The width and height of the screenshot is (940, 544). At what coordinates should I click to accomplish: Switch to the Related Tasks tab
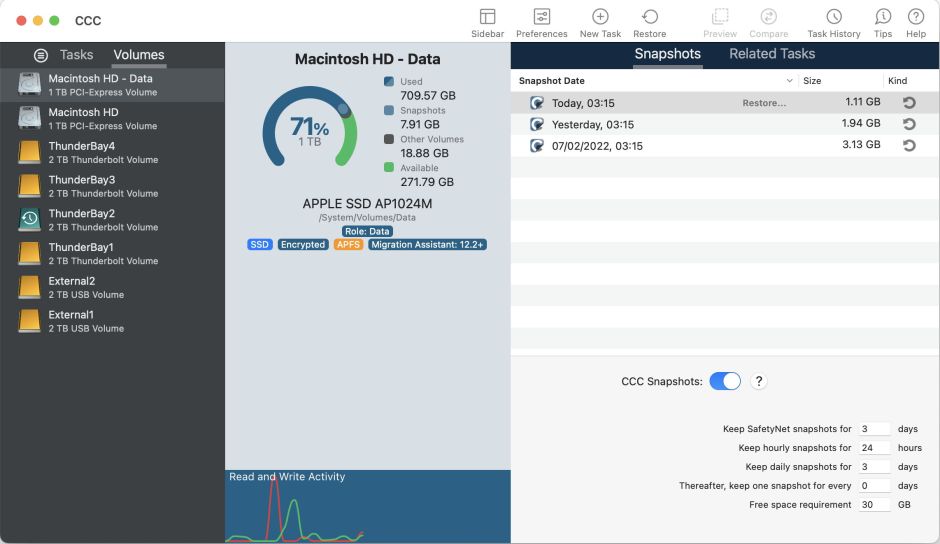771,54
